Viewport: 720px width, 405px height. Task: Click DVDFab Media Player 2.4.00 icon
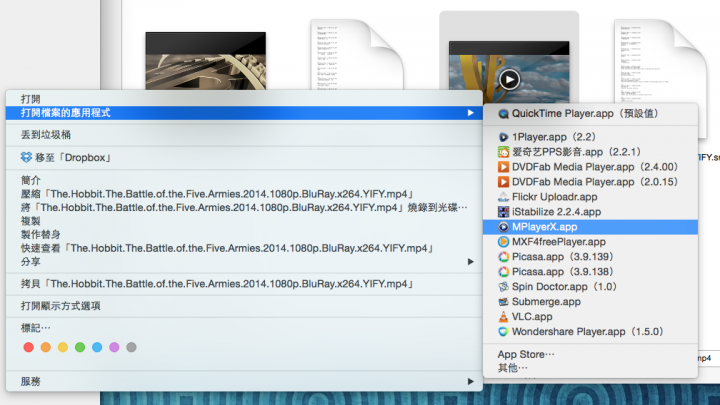503,167
